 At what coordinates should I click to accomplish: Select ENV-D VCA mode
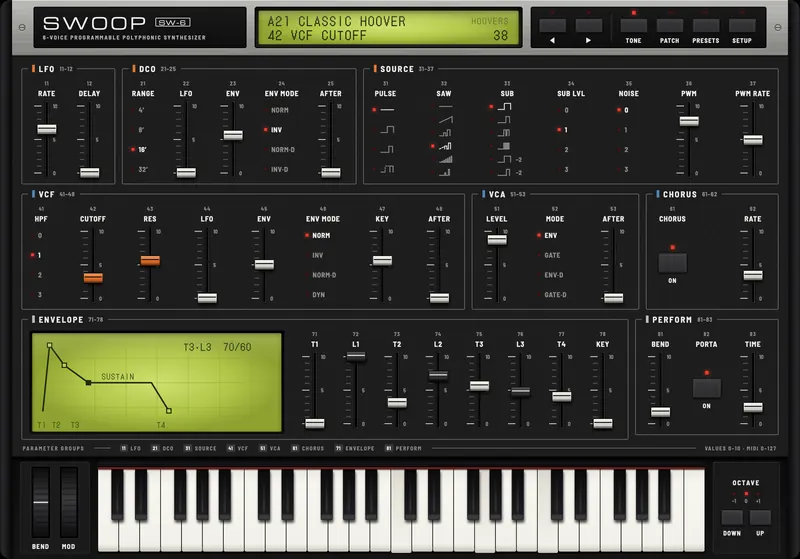tap(554, 275)
